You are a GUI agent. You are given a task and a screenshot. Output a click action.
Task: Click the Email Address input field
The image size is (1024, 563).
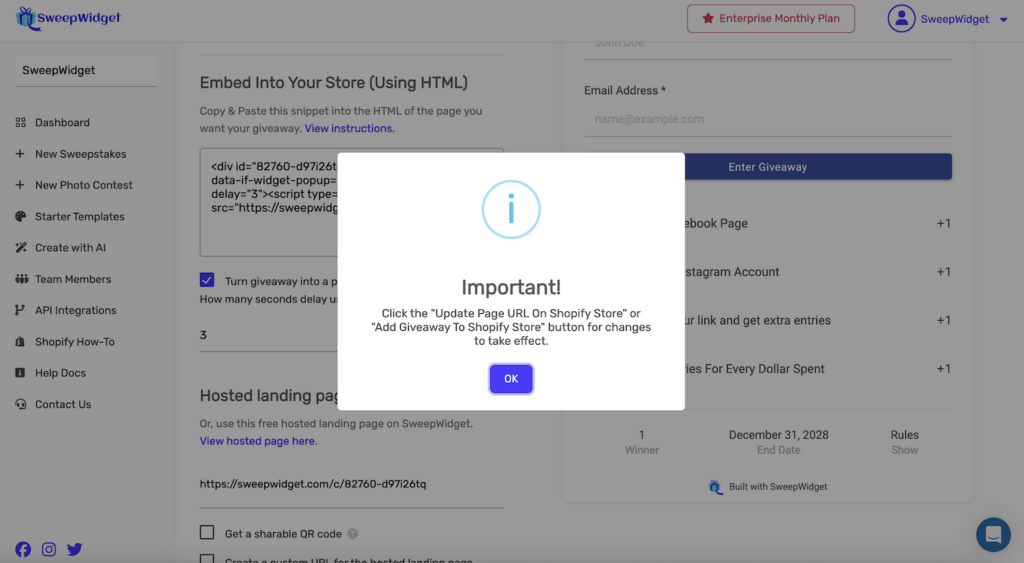pos(767,119)
